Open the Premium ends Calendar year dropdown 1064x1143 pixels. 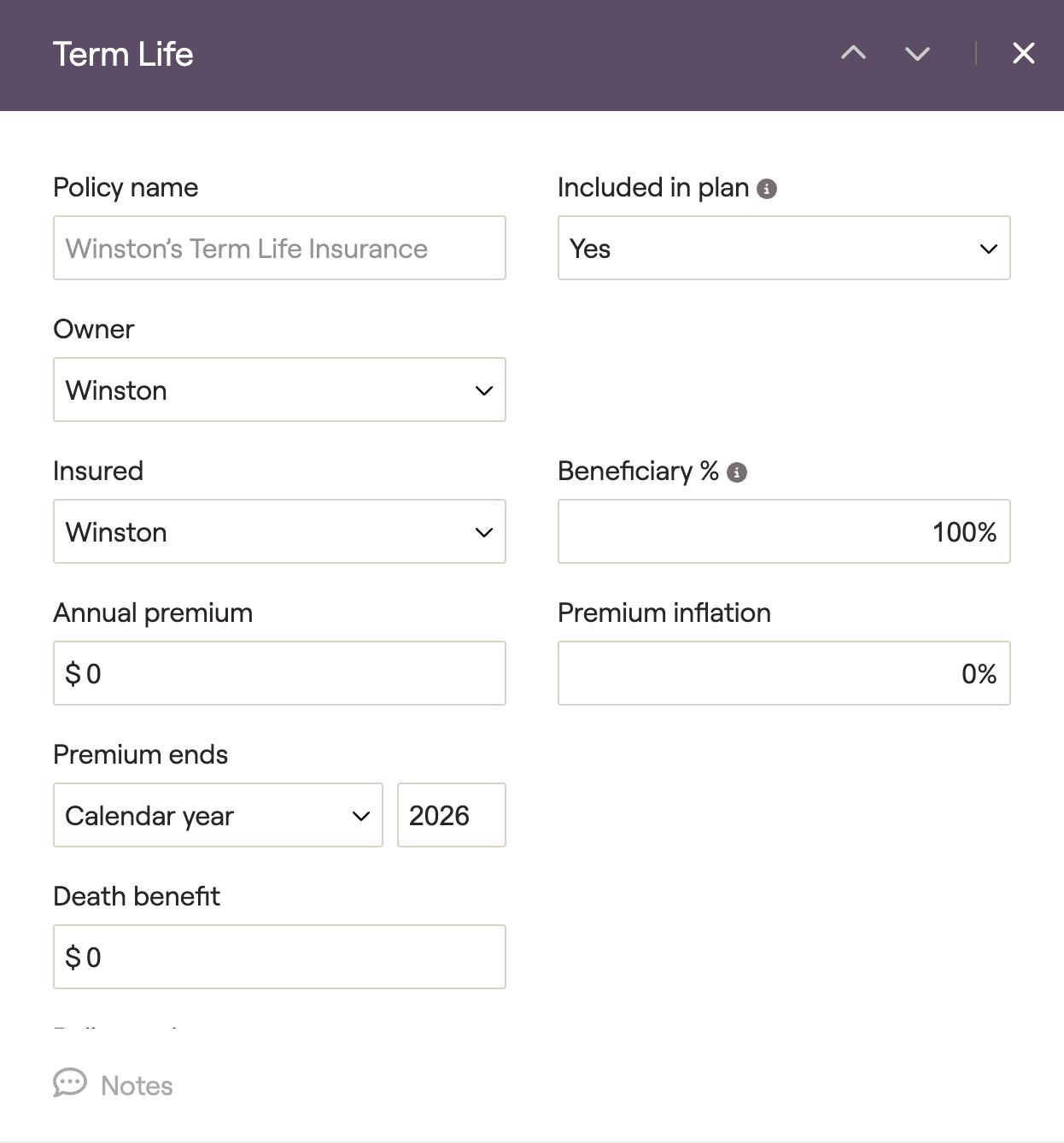[218, 815]
